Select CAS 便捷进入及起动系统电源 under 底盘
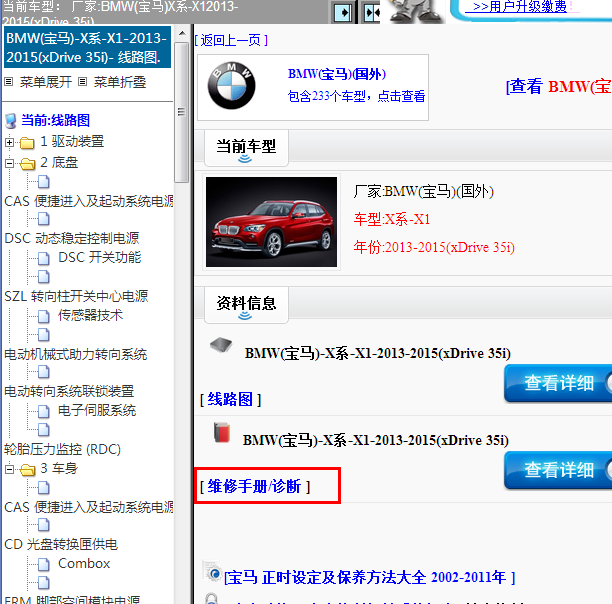 pyautogui.click(x=89, y=201)
